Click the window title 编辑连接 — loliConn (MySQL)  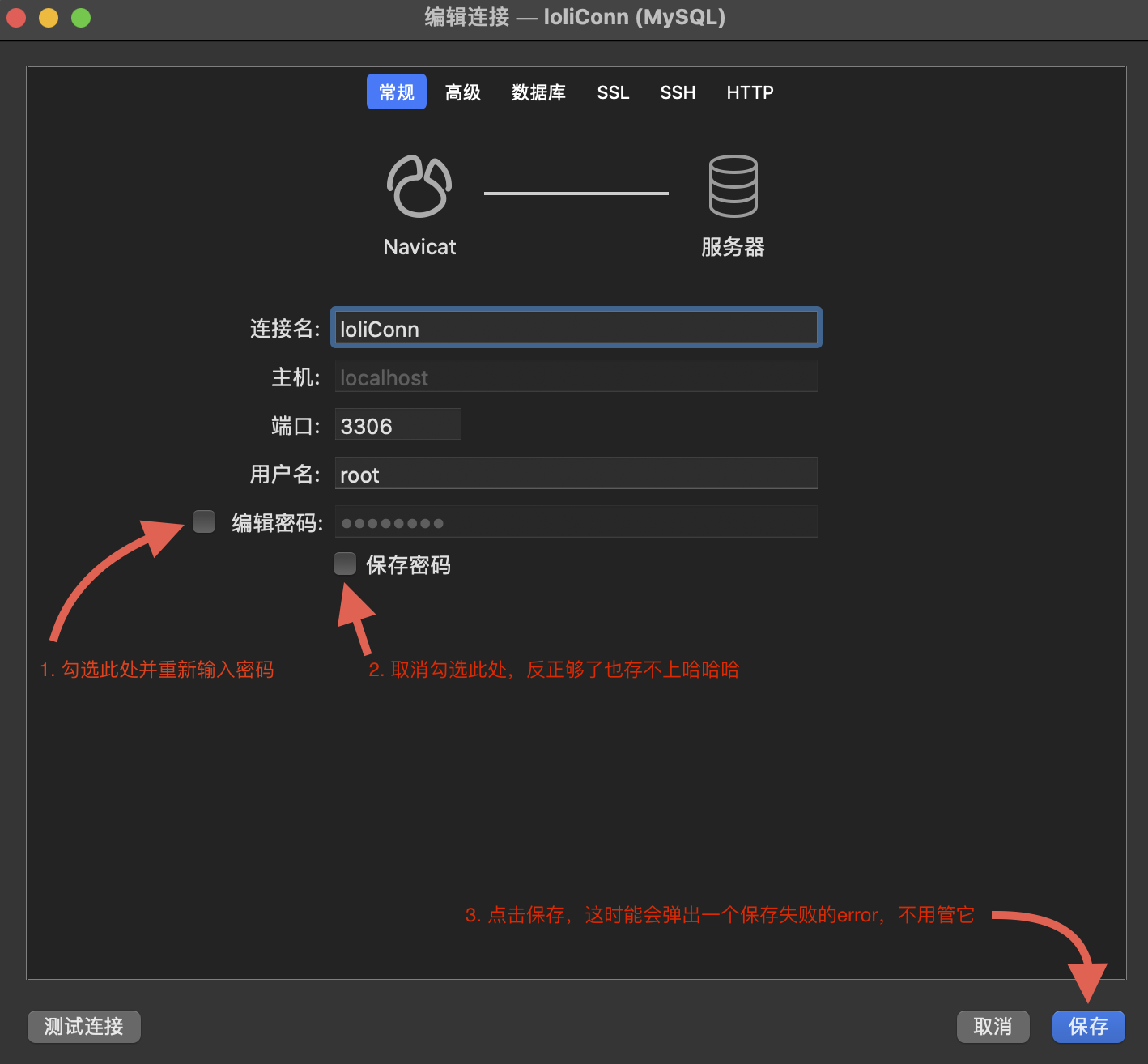575,17
